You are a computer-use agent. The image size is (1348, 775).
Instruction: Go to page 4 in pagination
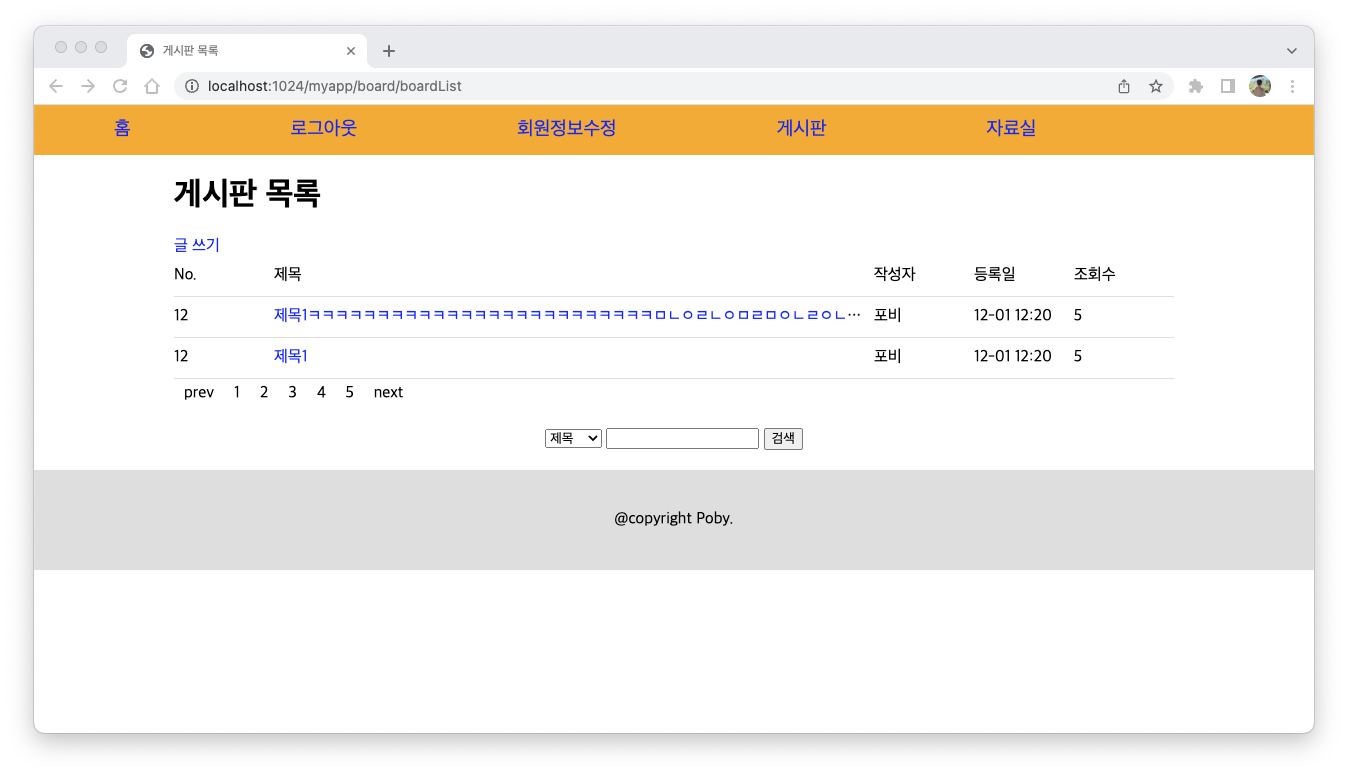(x=321, y=392)
